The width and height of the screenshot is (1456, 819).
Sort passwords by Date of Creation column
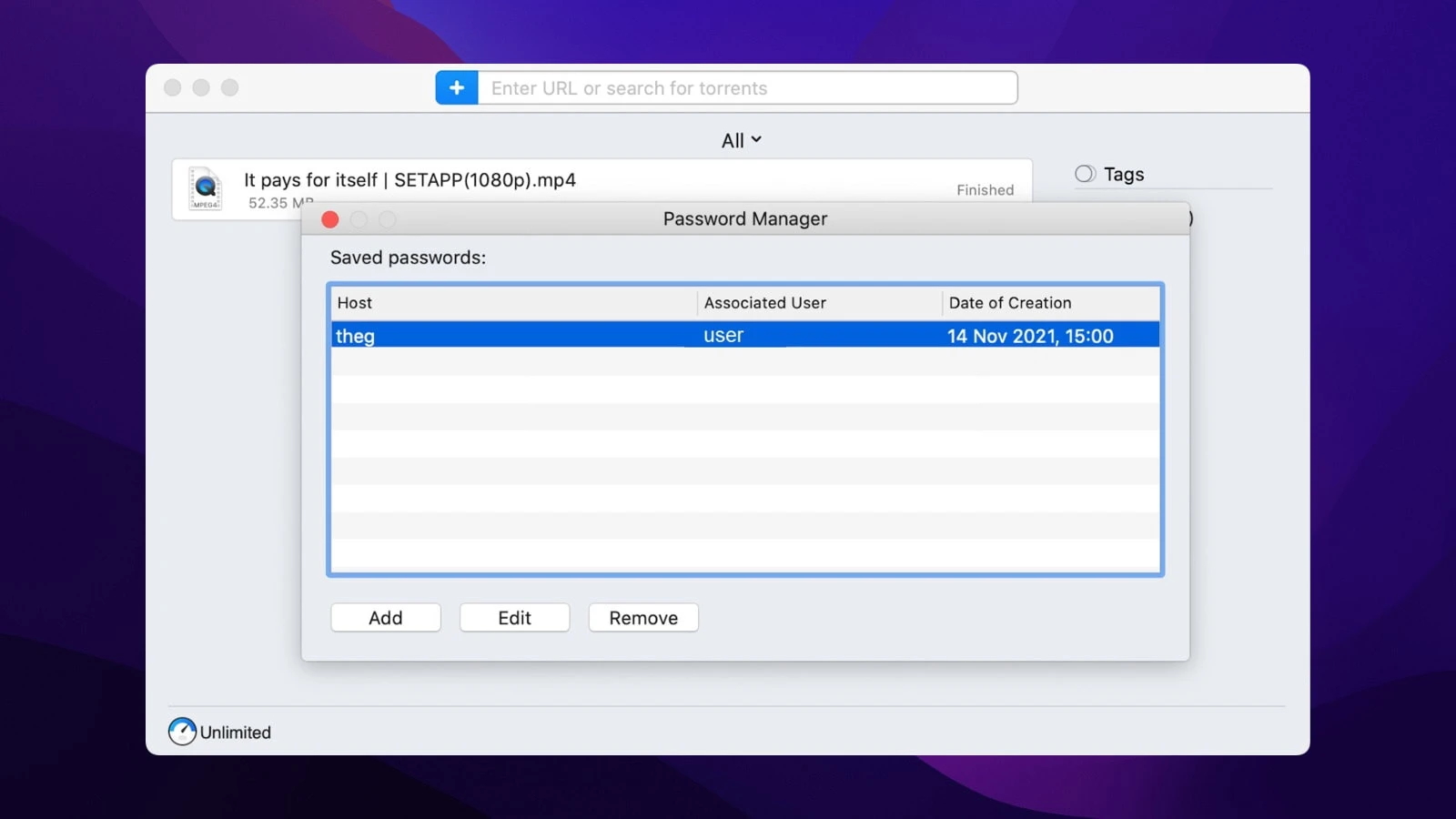tap(1010, 302)
